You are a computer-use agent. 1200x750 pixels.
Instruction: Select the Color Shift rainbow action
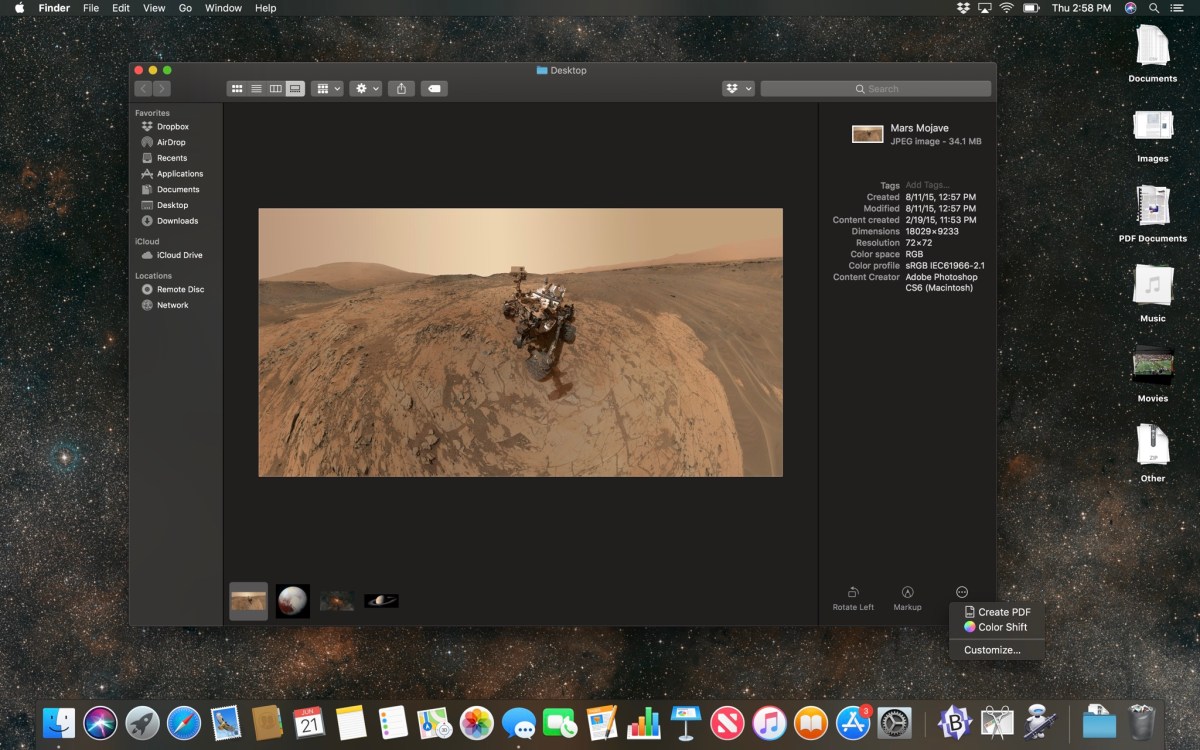[1001, 627]
